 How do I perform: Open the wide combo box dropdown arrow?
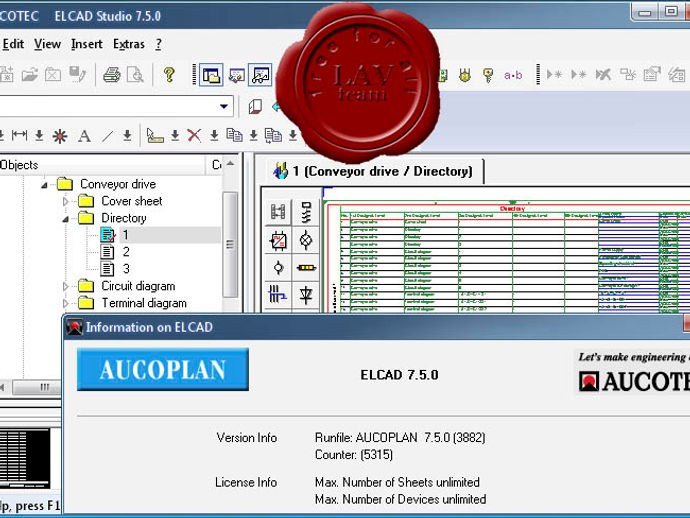224,106
